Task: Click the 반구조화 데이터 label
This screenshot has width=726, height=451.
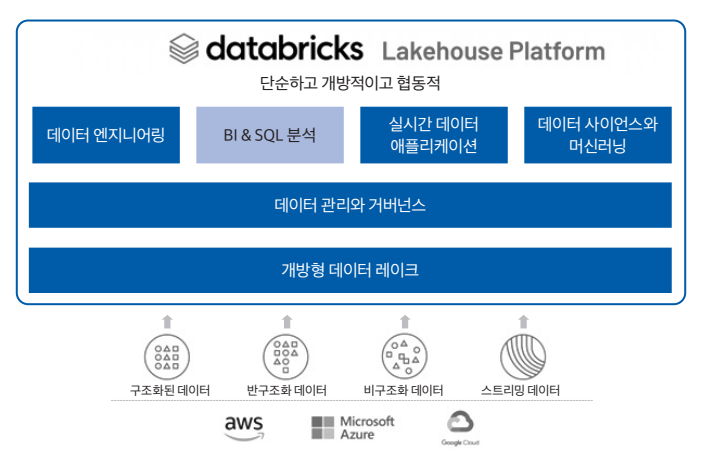Action: (x=286, y=390)
